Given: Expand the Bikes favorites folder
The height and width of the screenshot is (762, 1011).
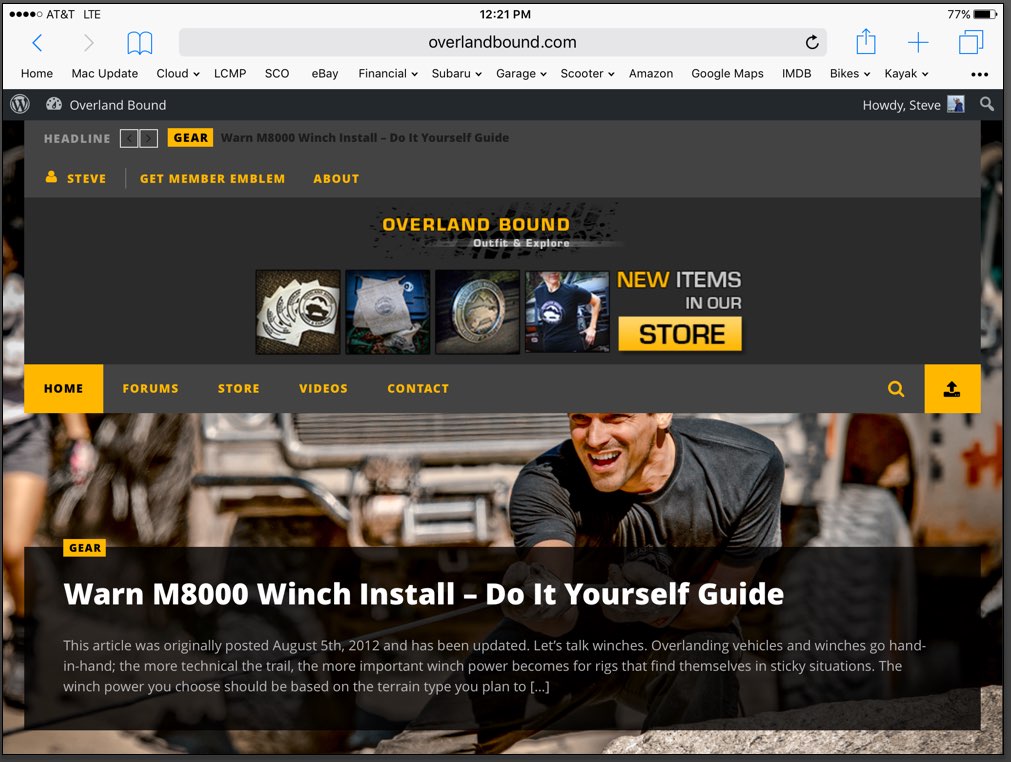Looking at the screenshot, I should click(x=850, y=74).
